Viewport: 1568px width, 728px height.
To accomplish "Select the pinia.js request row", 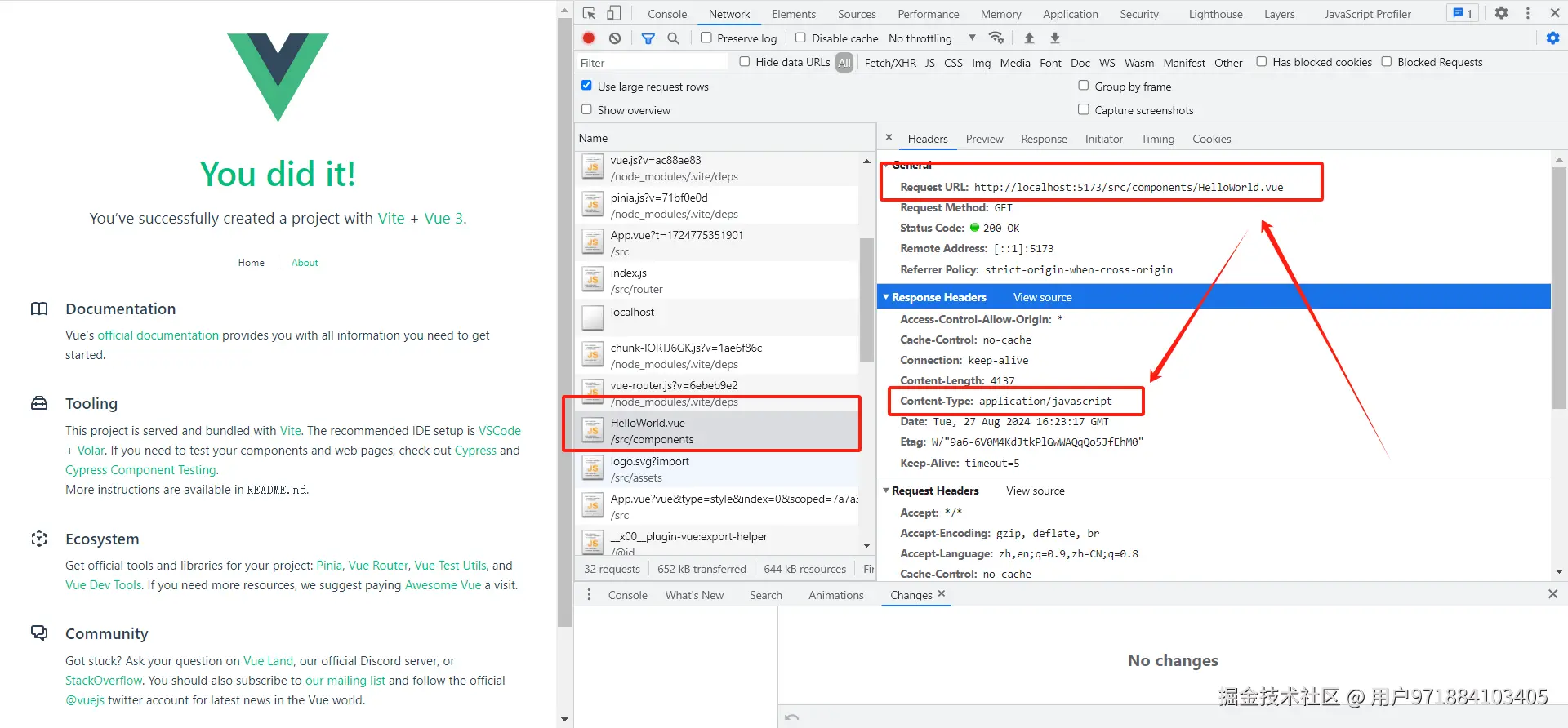I will click(717, 206).
